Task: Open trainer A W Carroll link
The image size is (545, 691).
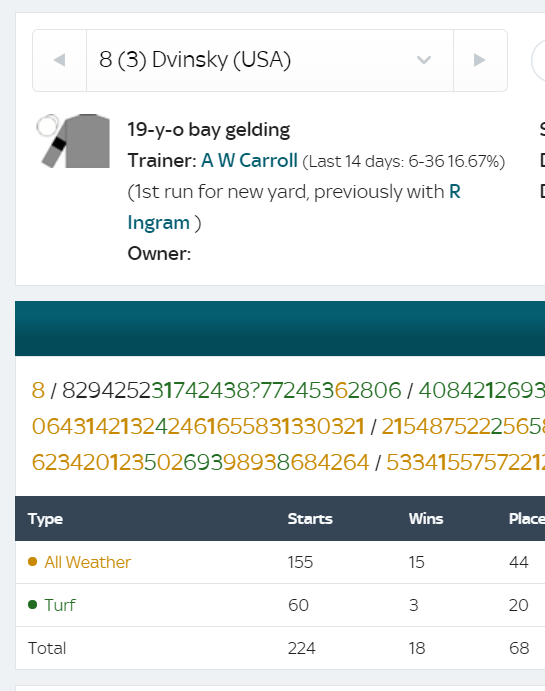Action: click(x=249, y=160)
